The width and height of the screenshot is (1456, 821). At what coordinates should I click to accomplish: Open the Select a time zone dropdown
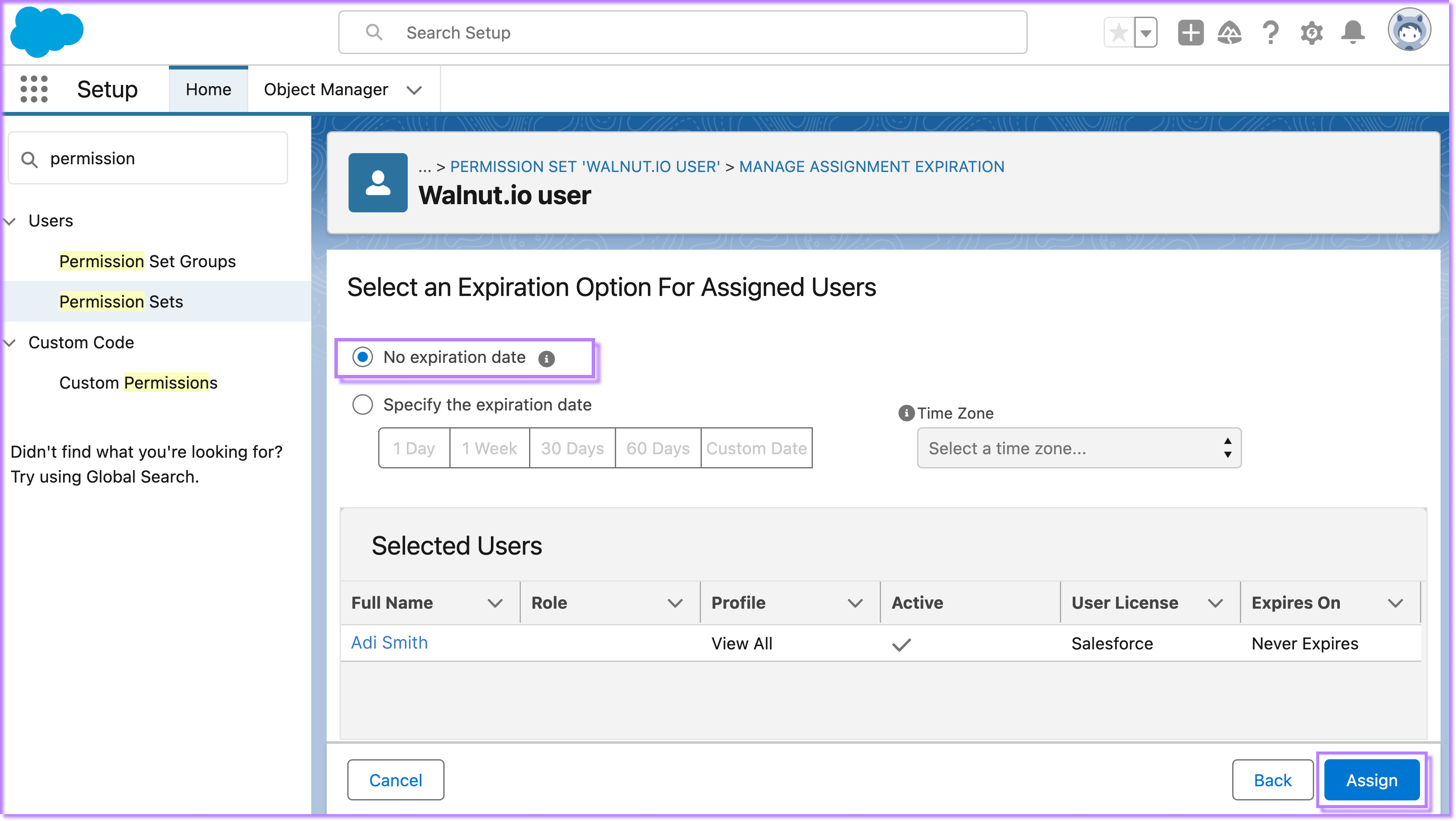tap(1079, 448)
